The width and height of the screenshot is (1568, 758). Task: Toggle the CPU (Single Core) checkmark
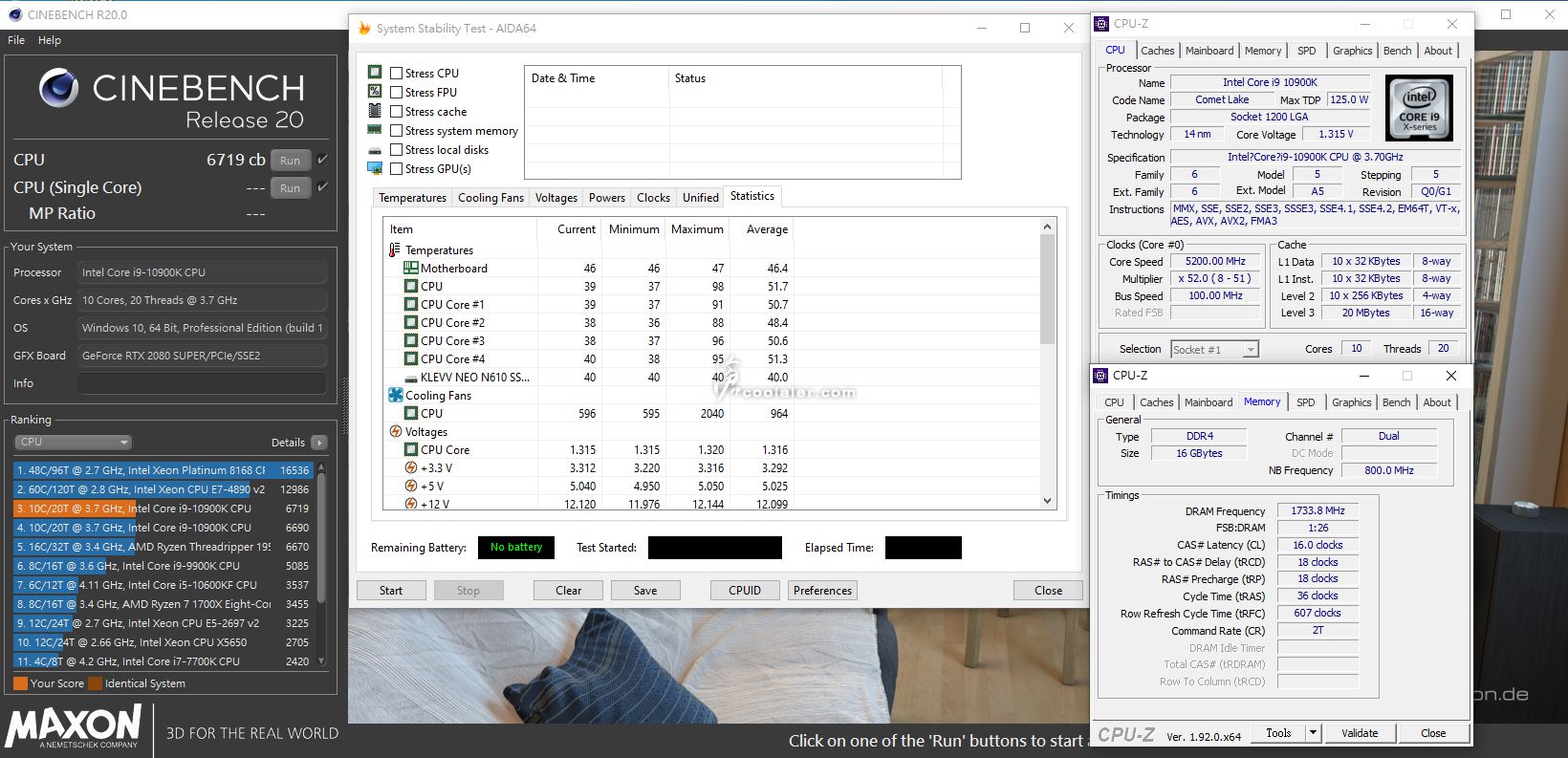pyautogui.click(x=323, y=187)
